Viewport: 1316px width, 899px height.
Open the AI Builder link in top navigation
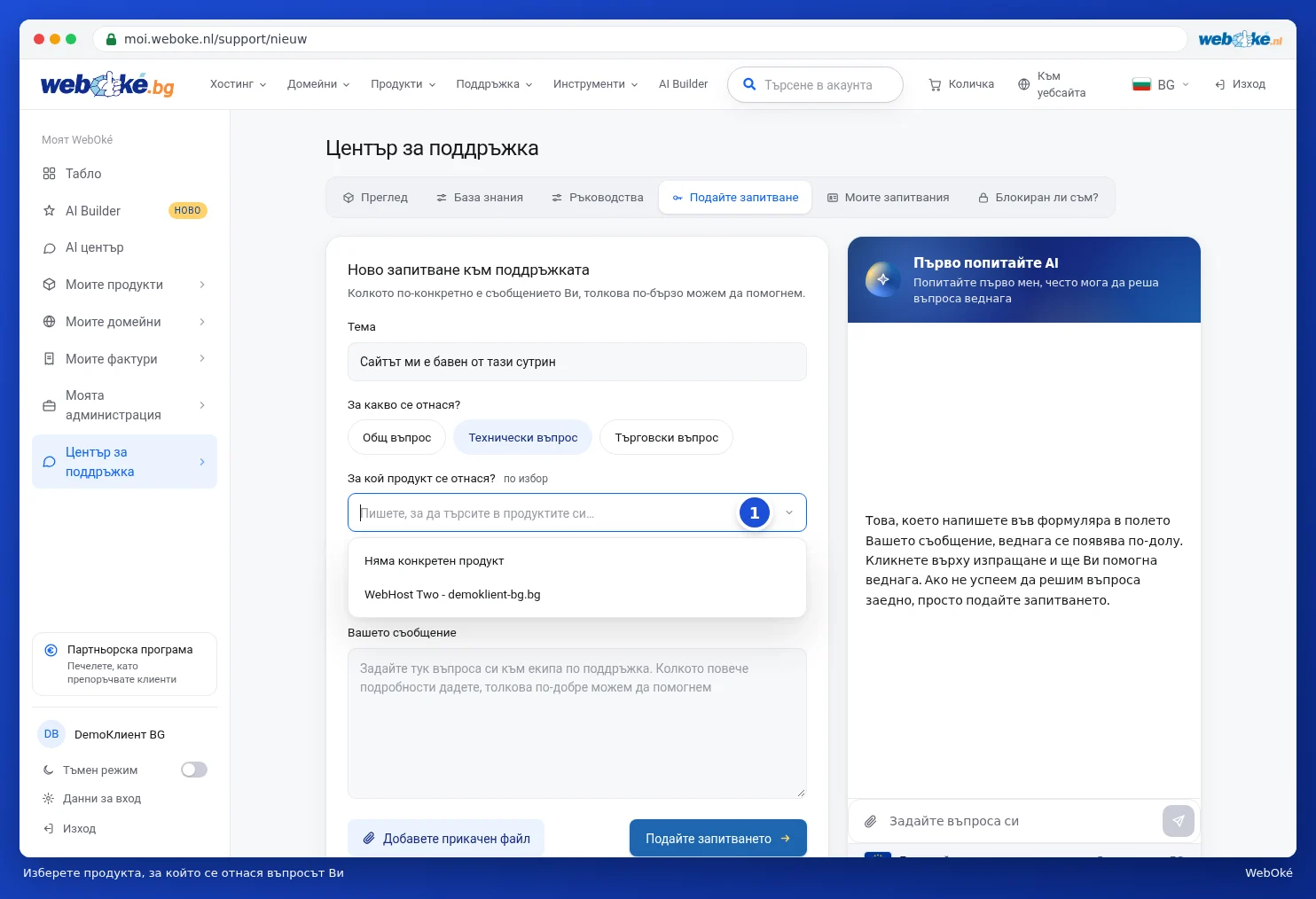tap(683, 84)
